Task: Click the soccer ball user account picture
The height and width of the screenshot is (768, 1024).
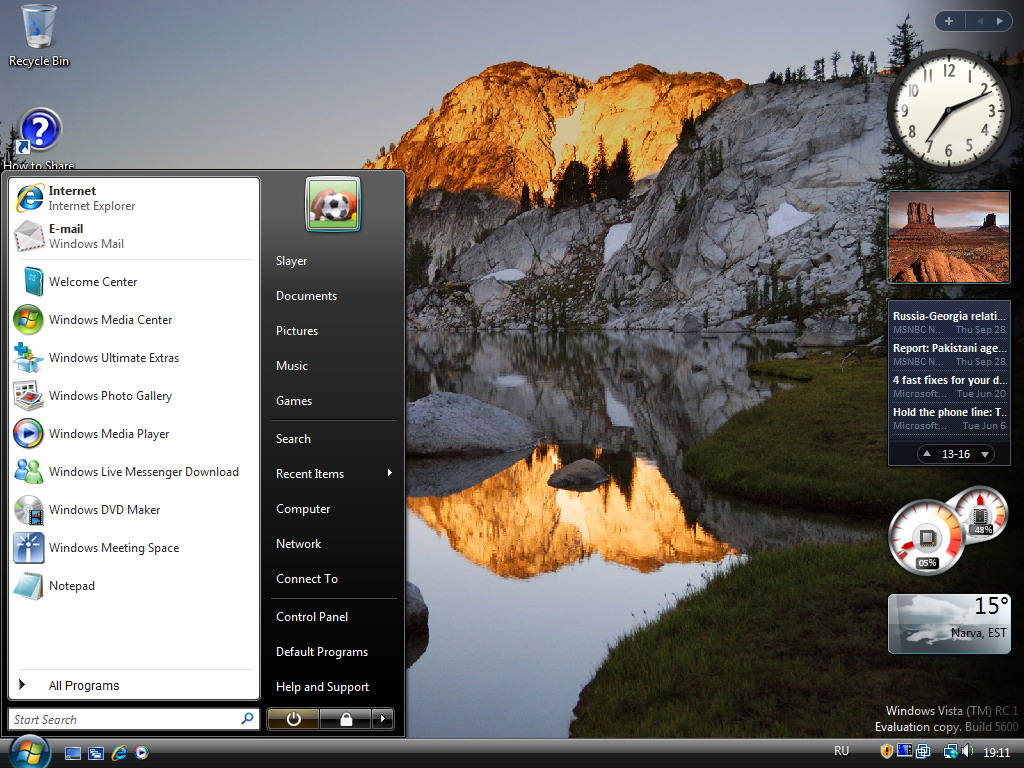Action: click(x=332, y=204)
